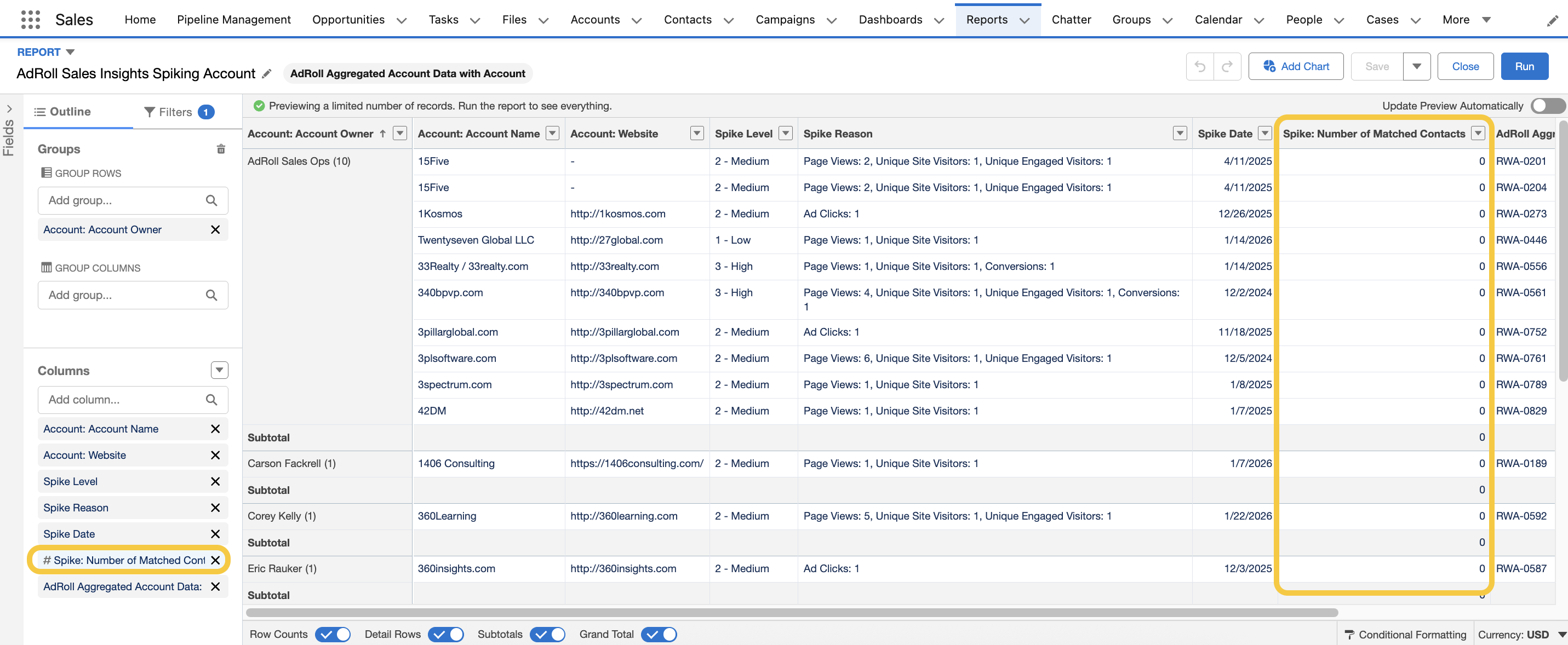Click the sort arrow on Account Owner header
The width and height of the screenshot is (1568, 645).
[382, 133]
